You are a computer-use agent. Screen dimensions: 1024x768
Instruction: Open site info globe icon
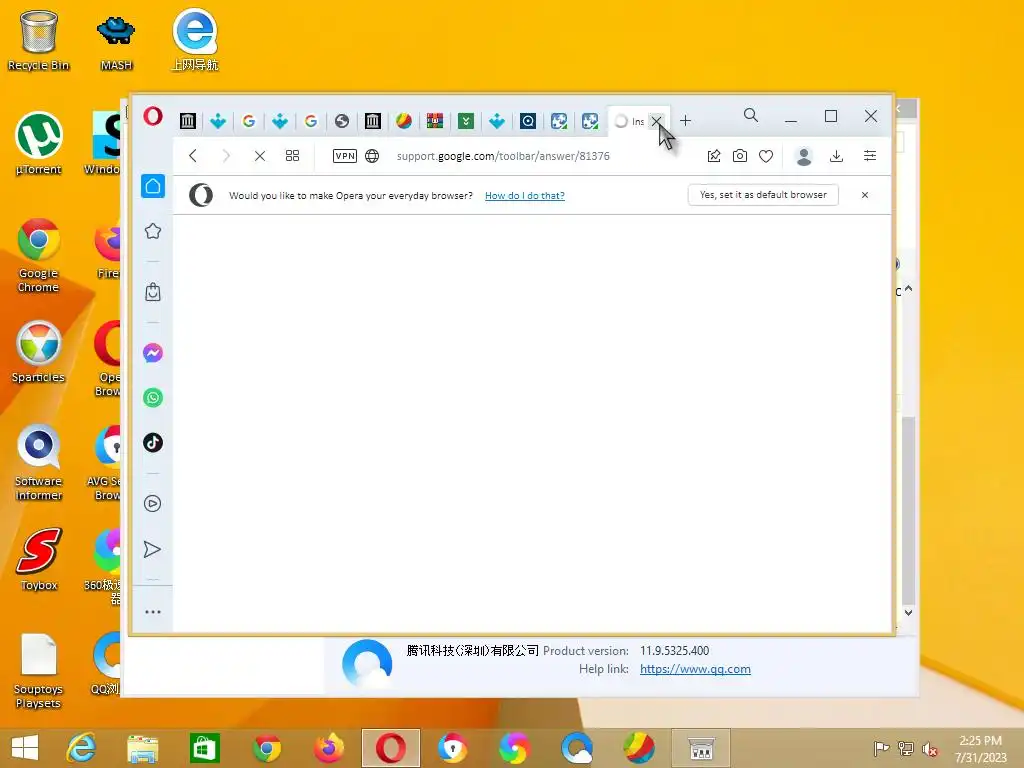(x=372, y=155)
